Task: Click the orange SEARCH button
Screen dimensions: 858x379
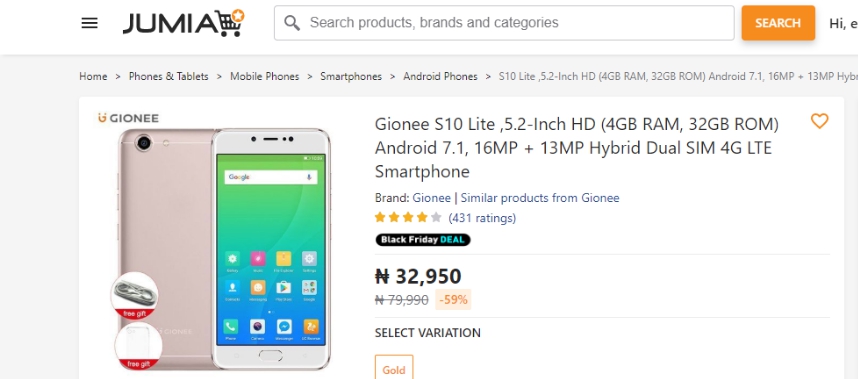Action: click(x=778, y=23)
